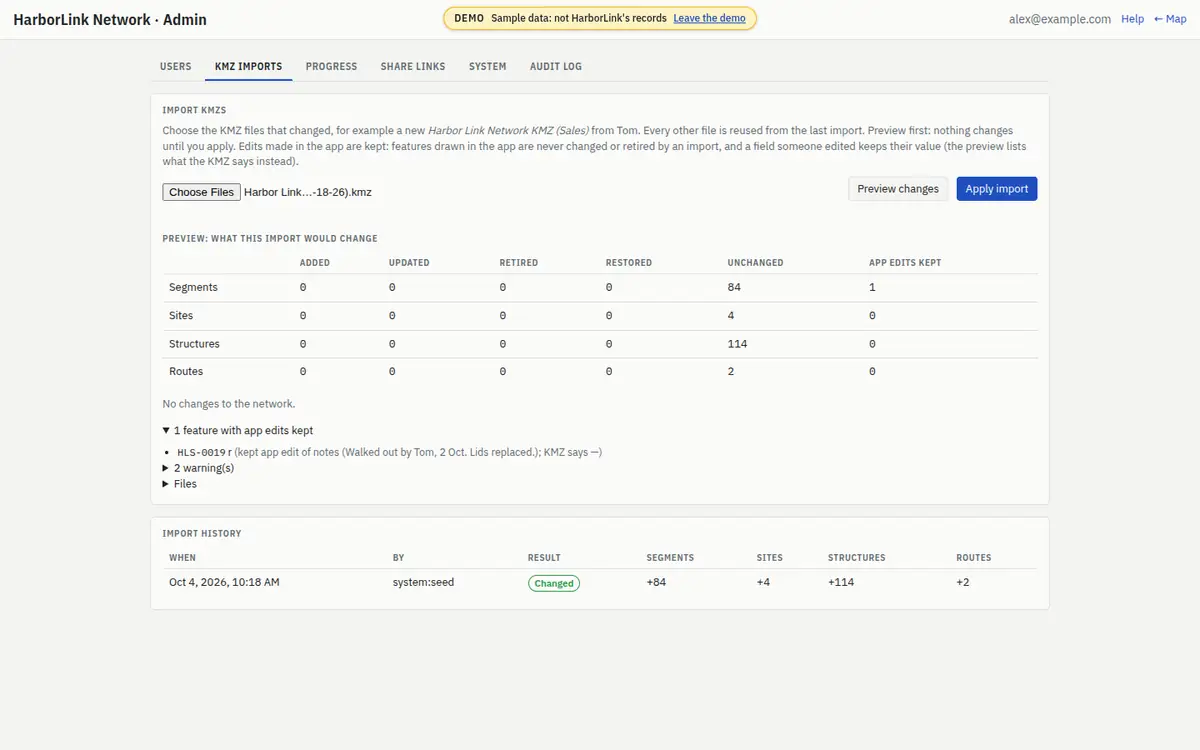The height and width of the screenshot is (750, 1200).
Task: Click the system:seed value in history
Action: click(x=423, y=582)
